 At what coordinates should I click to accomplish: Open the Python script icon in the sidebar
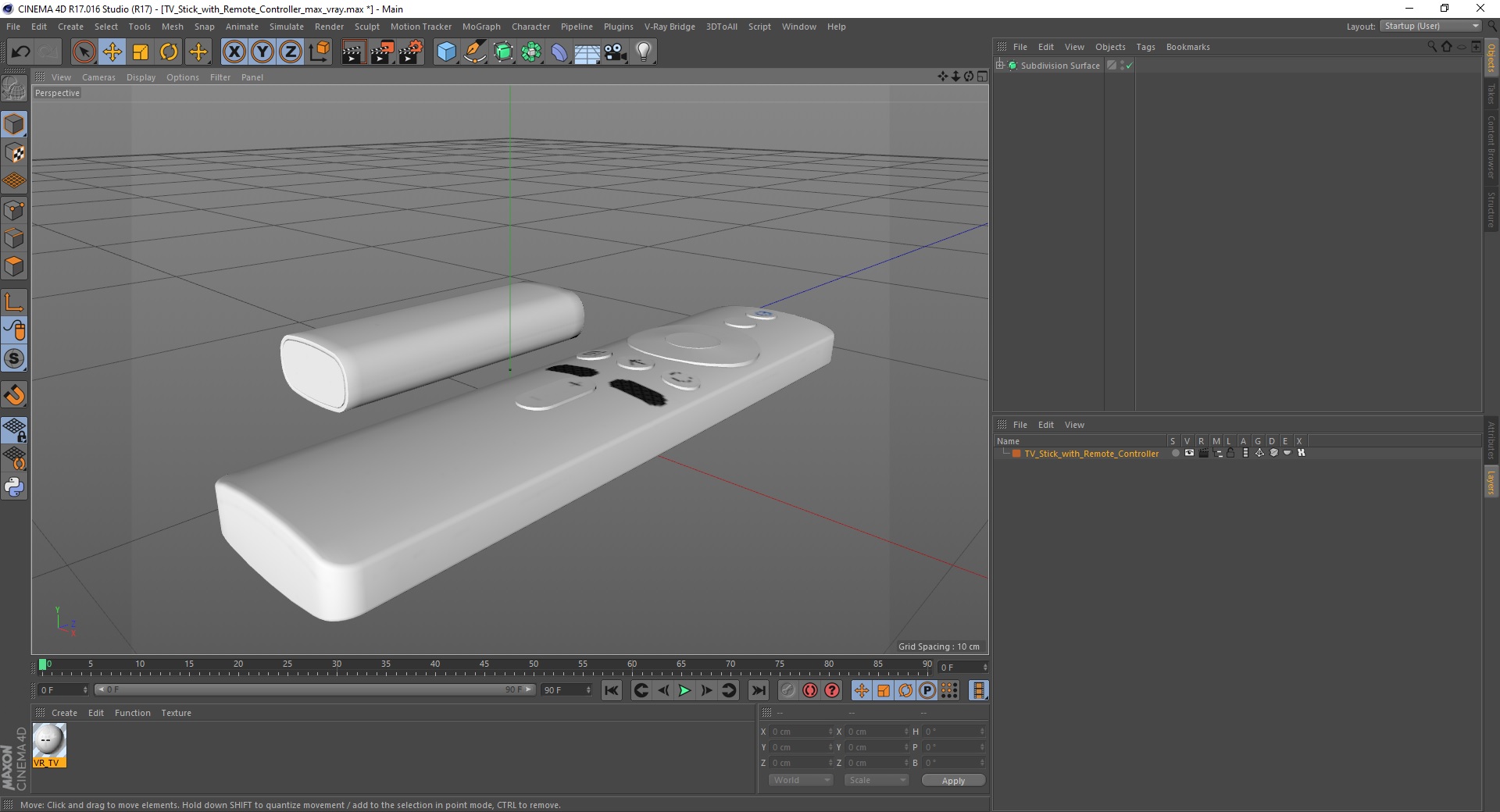point(14,487)
